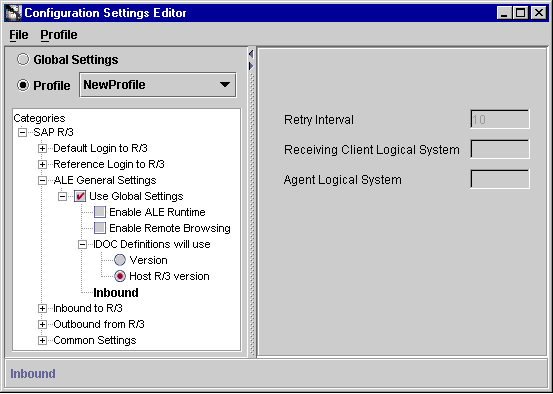The height and width of the screenshot is (394, 553).
Task: Select the SAP R/3 tree label
Action: click(53, 132)
